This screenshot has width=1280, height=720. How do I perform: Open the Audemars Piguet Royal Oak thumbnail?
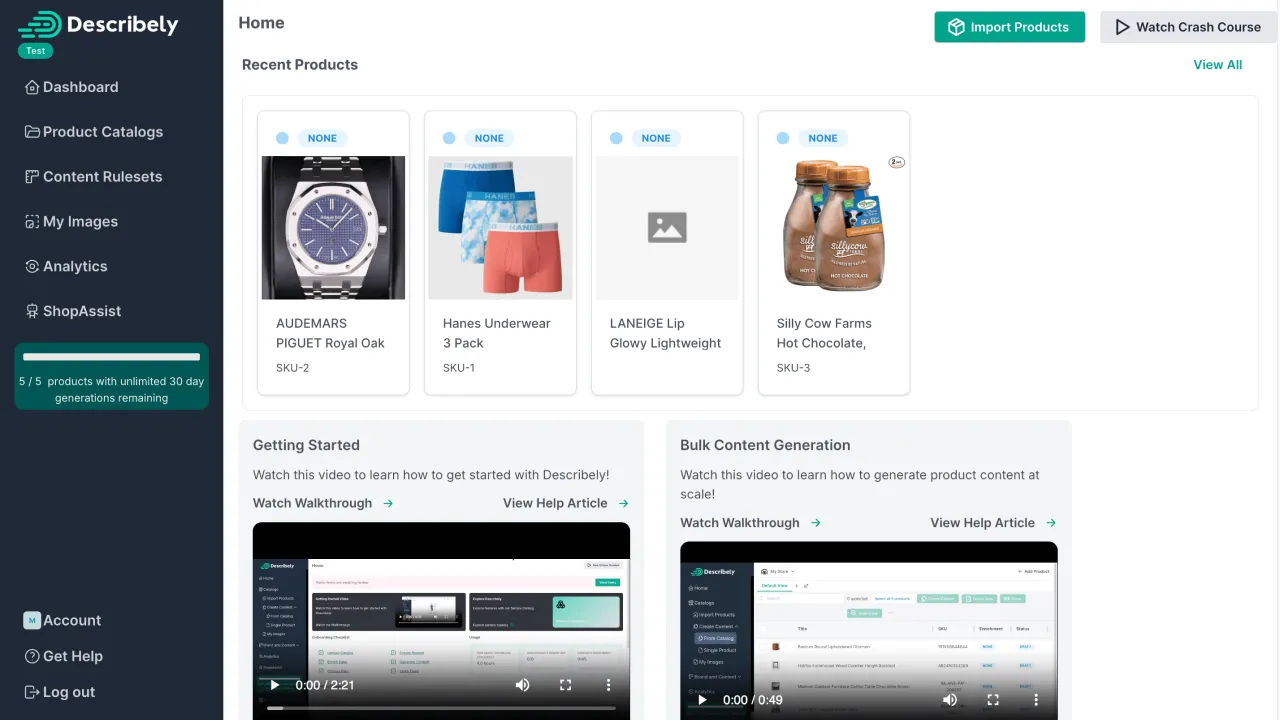pos(333,228)
